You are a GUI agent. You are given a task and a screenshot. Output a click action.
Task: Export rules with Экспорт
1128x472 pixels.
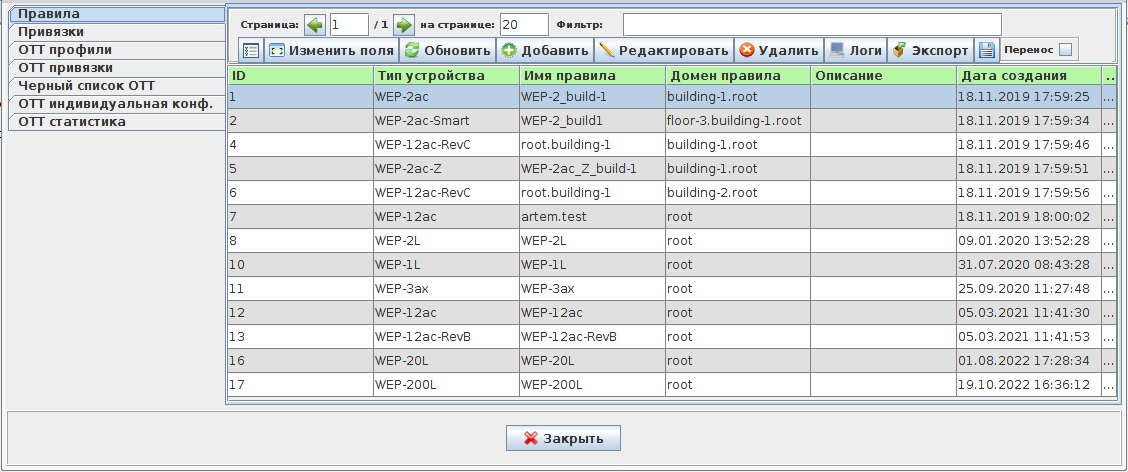click(x=931, y=50)
